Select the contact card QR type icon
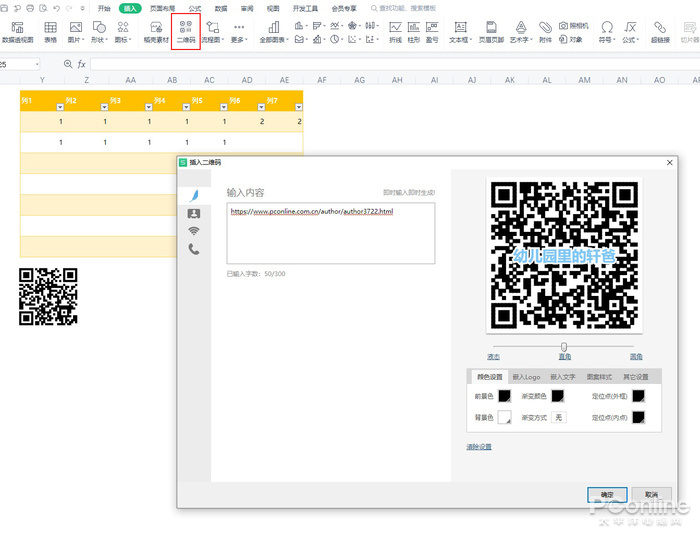The width and height of the screenshot is (700, 534). [x=194, y=213]
